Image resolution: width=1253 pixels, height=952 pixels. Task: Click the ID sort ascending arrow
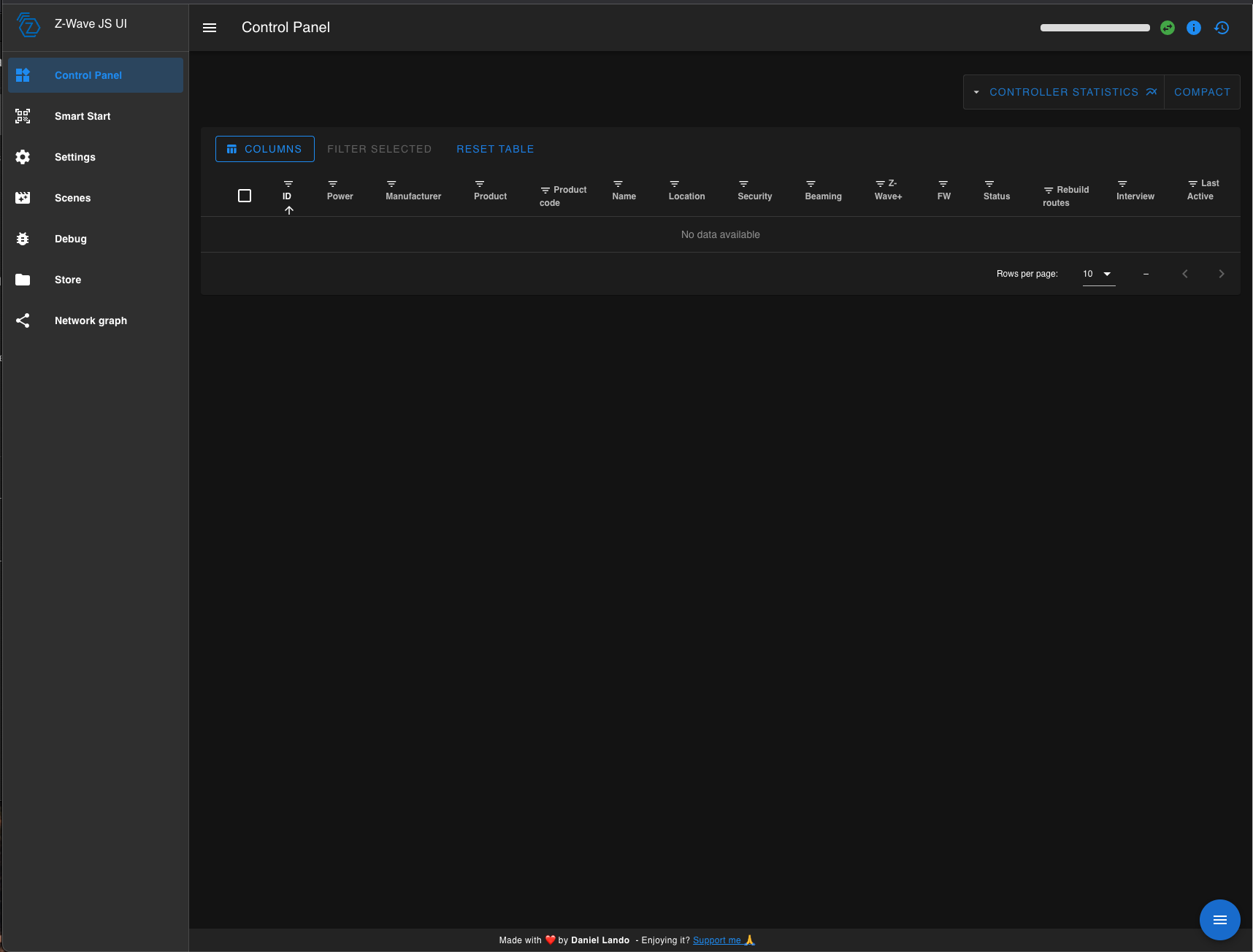[x=289, y=210]
